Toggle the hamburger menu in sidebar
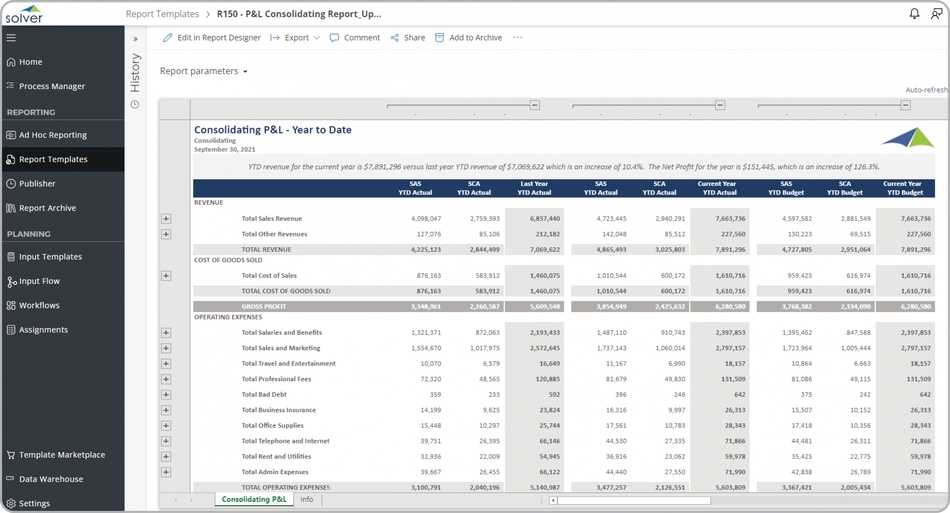950x513 pixels. click(x=11, y=38)
